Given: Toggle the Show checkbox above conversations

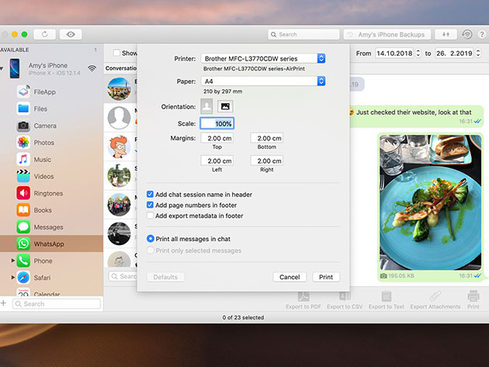Looking at the screenshot, I should click(x=116, y=53).
